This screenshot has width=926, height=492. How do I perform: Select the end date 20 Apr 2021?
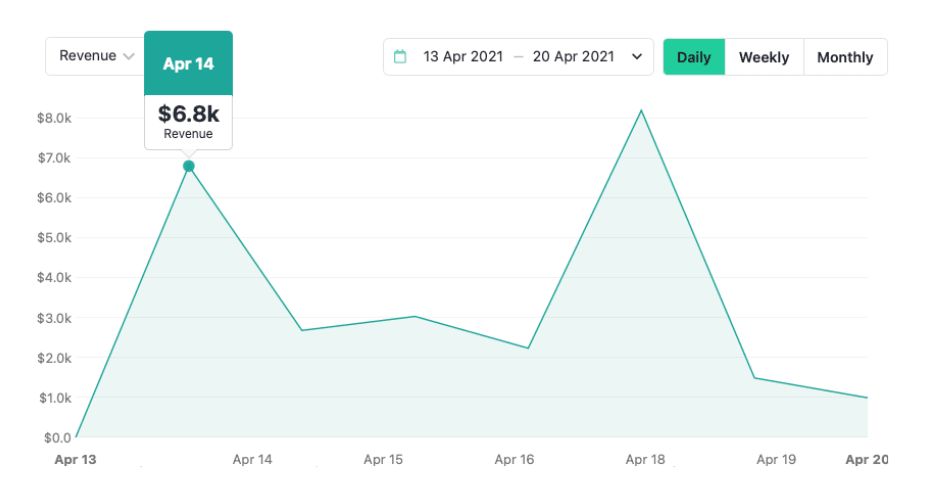click(573, 57)
